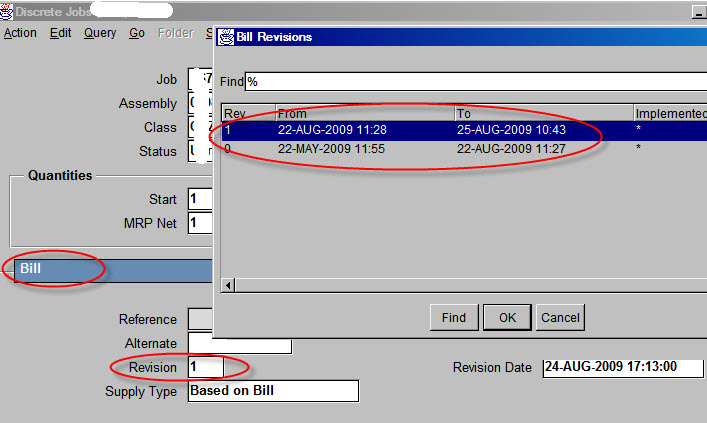
Task: Click the asterisk in revision 0 row
Action: click(638, 148)
